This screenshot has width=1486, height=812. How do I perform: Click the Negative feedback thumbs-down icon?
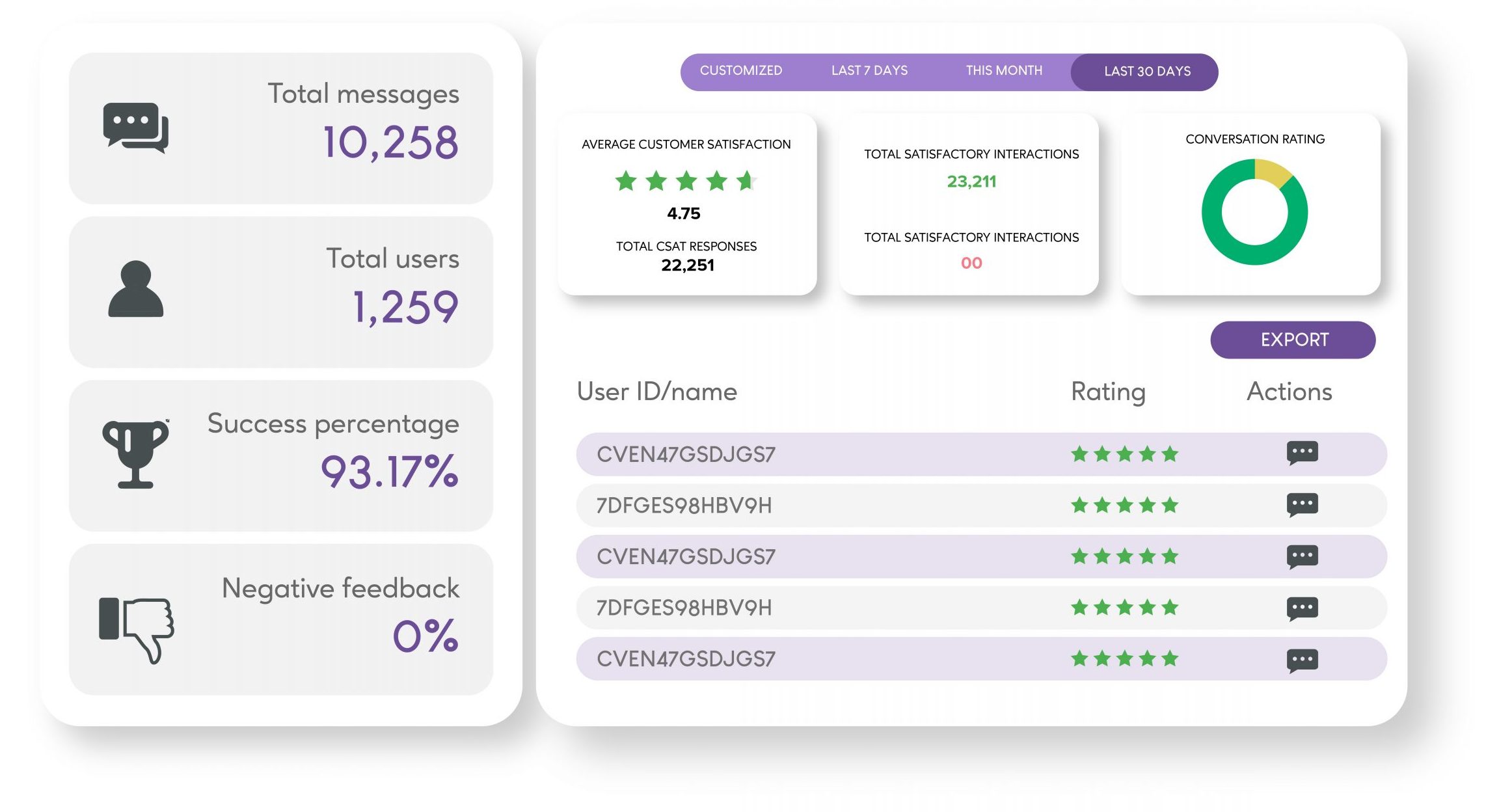136,630
